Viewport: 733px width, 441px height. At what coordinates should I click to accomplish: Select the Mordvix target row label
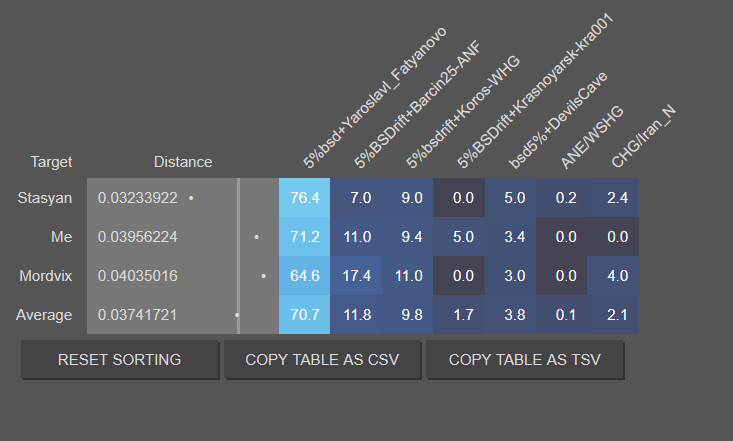(x=46, y=276)
